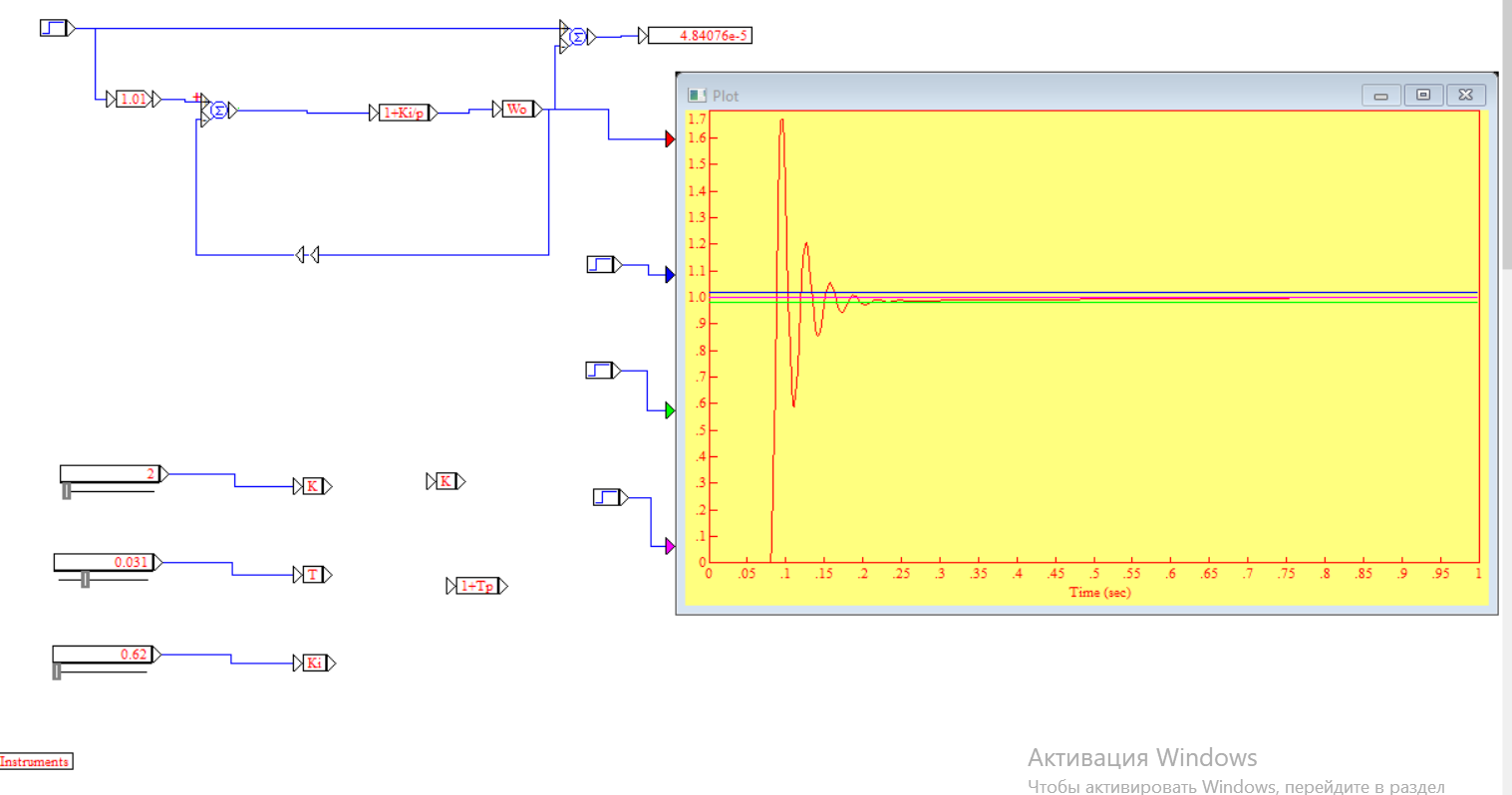Click the 0.031 slider value readout
1512x795 pixels.
point(104,562)
